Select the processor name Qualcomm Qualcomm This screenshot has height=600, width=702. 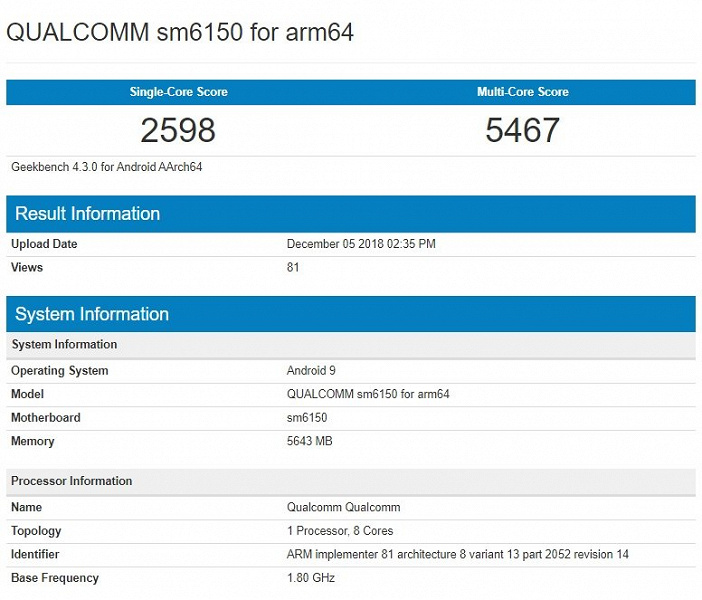[x=343, y=507]
